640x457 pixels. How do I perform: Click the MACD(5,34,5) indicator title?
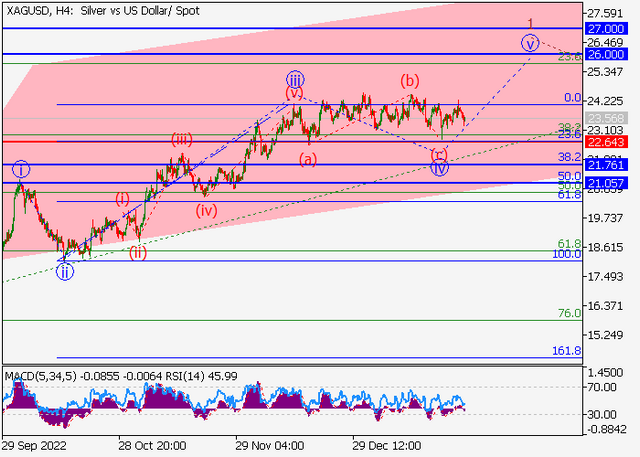point(40,376)
